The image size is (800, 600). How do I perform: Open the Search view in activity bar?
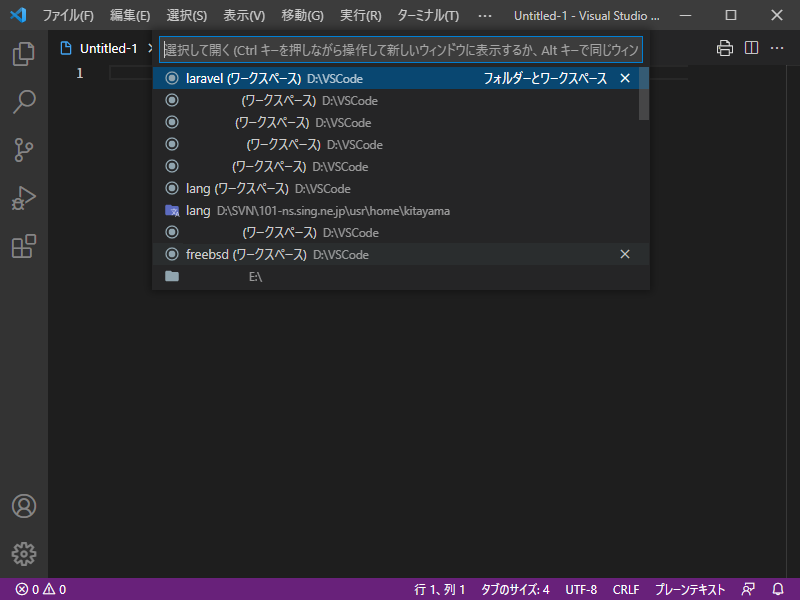point(23,102)
